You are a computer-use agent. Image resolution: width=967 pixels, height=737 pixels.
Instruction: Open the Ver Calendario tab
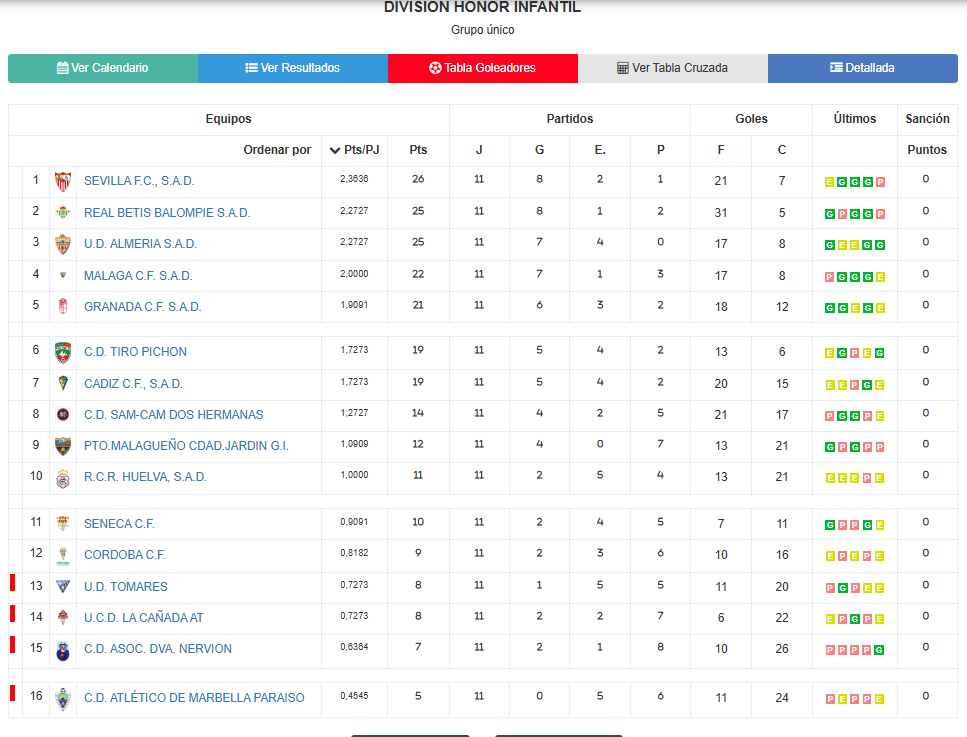[103, 68]
